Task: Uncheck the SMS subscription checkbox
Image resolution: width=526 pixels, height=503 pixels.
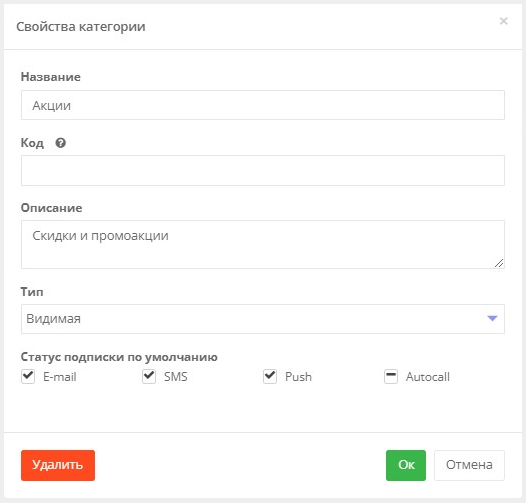Action: (149, 376)
